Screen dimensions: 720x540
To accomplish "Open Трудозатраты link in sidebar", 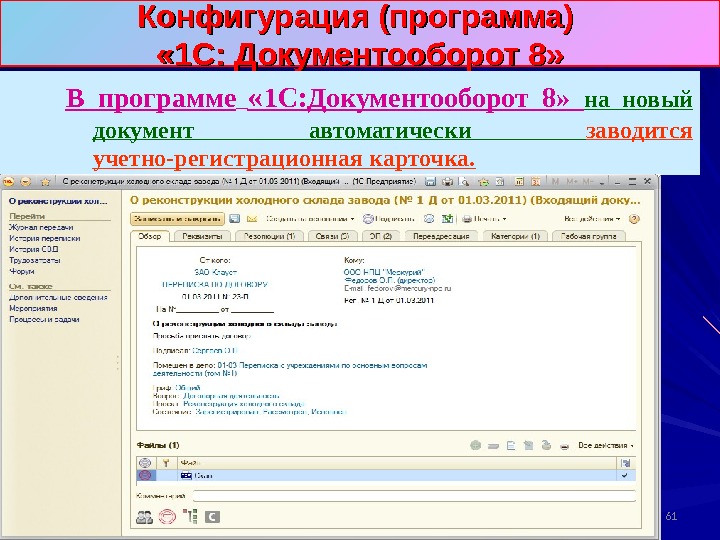I will tap(35, 260).
